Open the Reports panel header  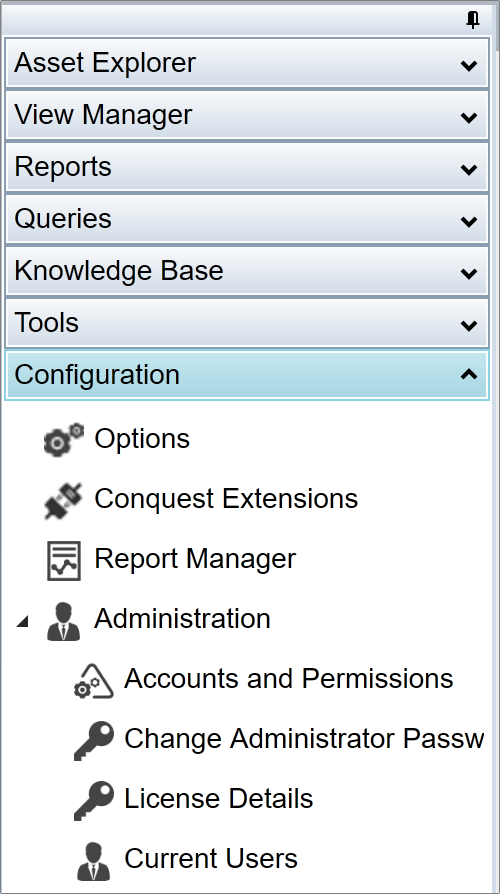(247, 166)
